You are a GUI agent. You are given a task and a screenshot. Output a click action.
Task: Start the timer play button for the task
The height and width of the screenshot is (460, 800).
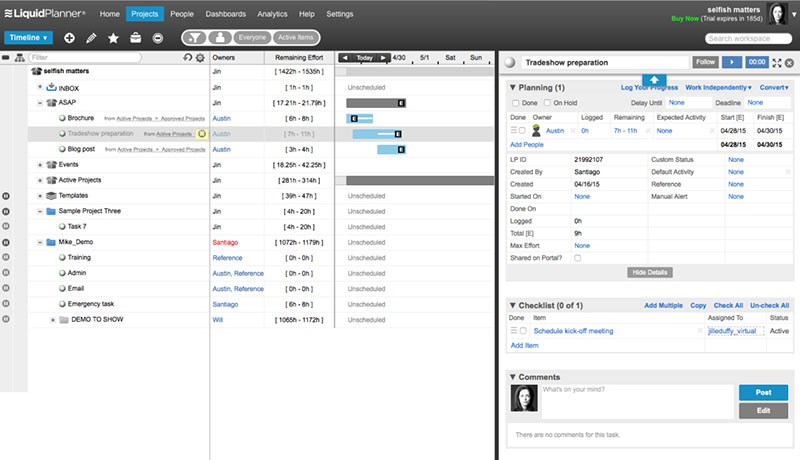pos(733,62)
